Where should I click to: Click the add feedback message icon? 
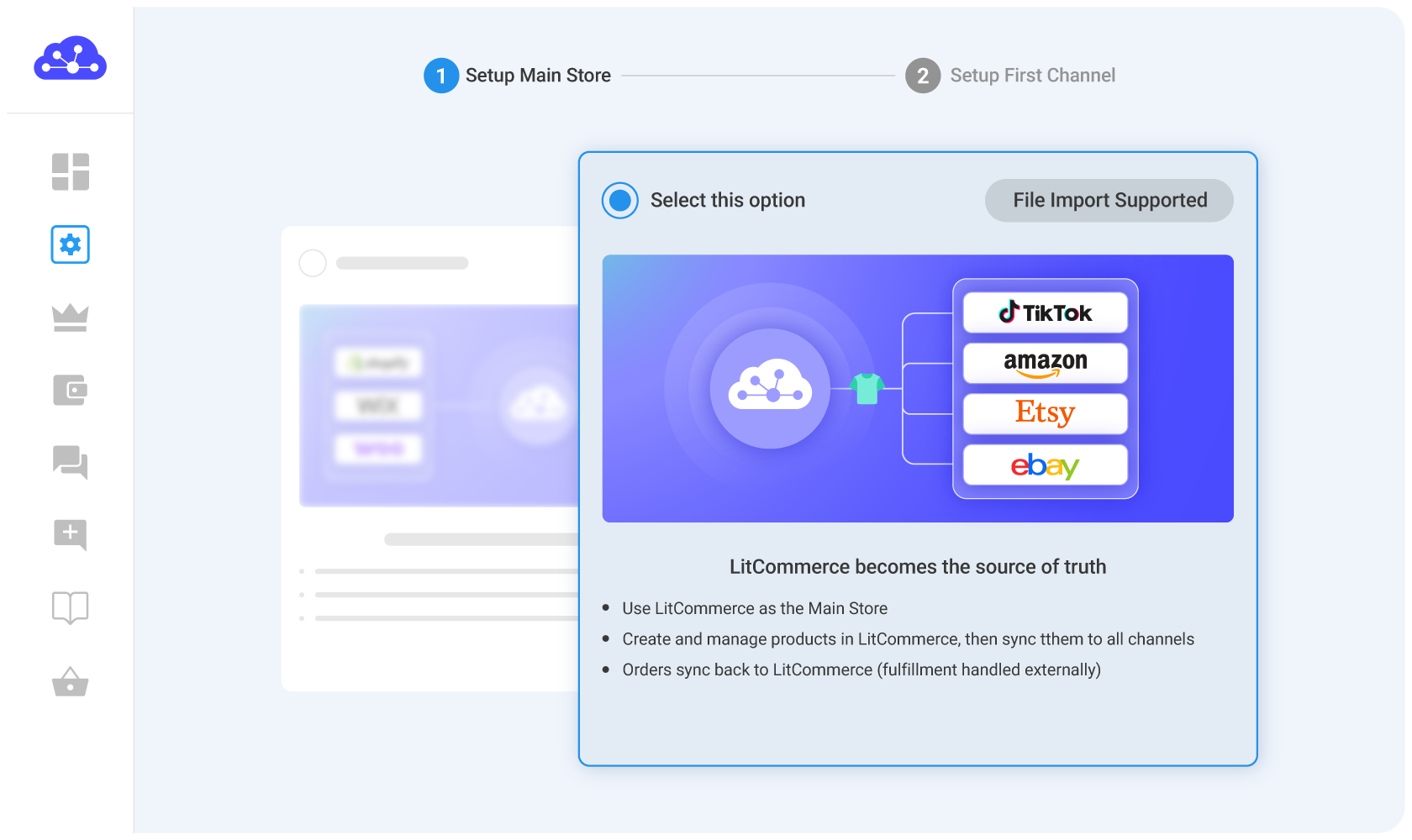click(x=70, y=534)
